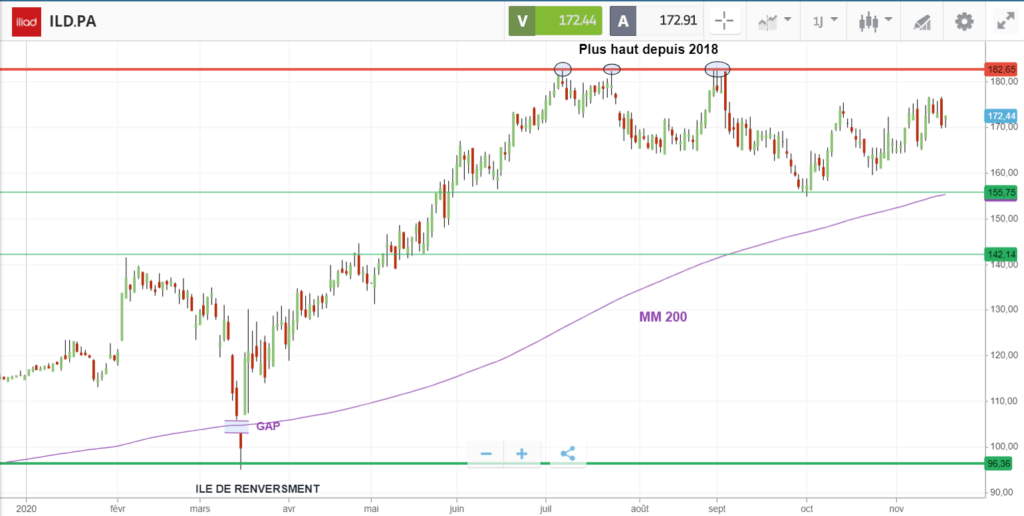This screenshot has width=1024, height=516.
Task: Click the 'oct' date axis label
Action: 807,507
